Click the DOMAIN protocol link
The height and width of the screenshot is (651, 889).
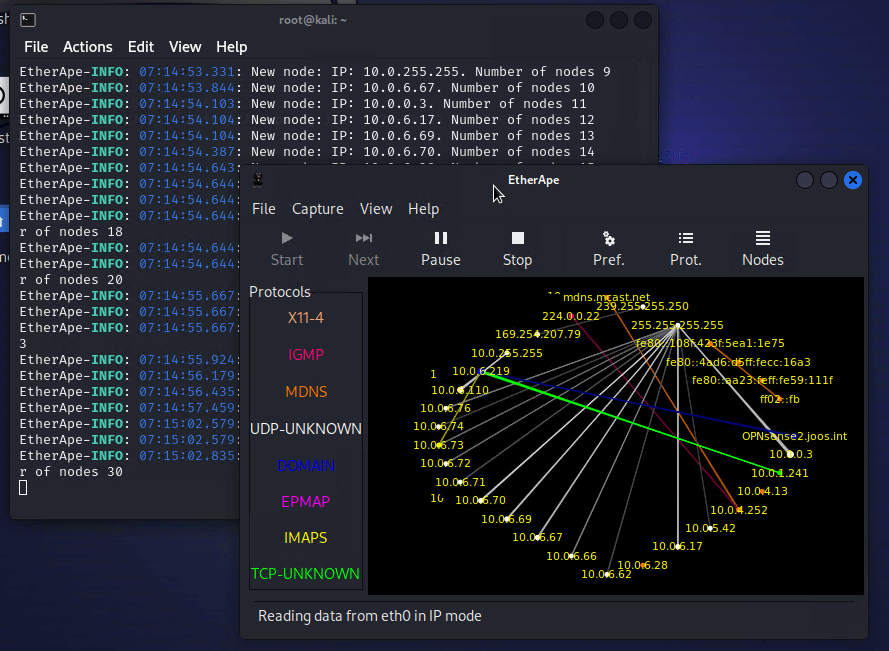306,465
